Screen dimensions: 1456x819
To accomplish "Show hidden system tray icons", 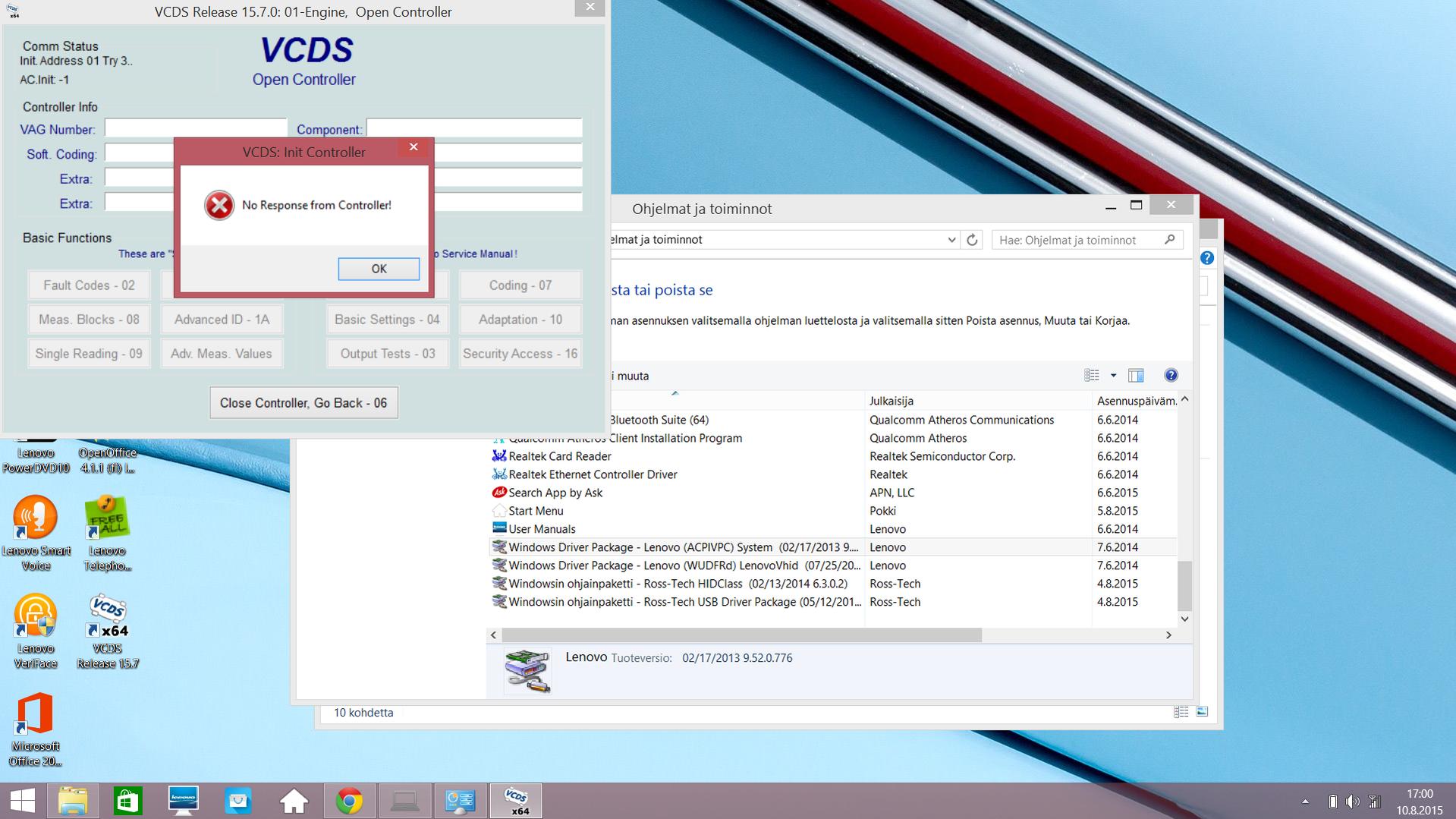I will pos(1305,801).
